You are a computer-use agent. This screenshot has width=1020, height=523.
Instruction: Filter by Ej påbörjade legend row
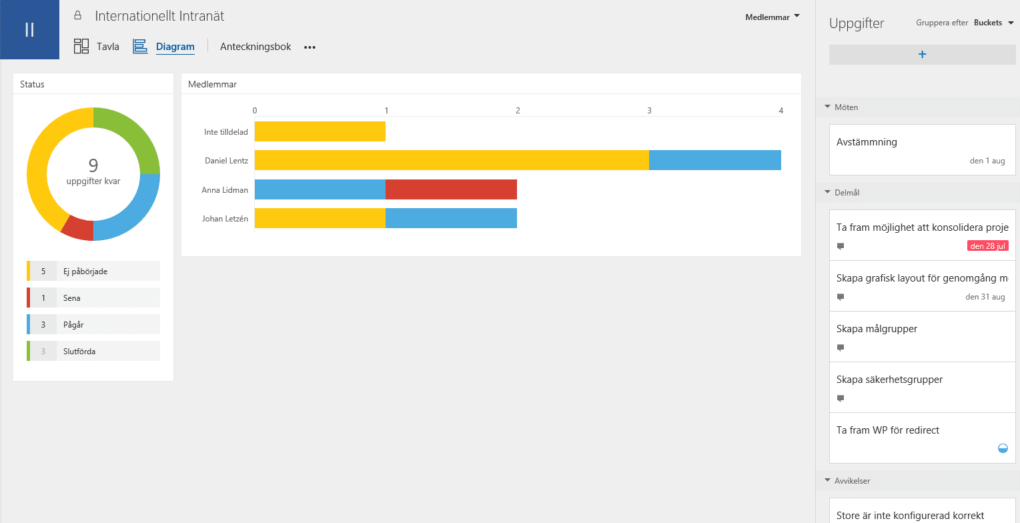(93, 271)
